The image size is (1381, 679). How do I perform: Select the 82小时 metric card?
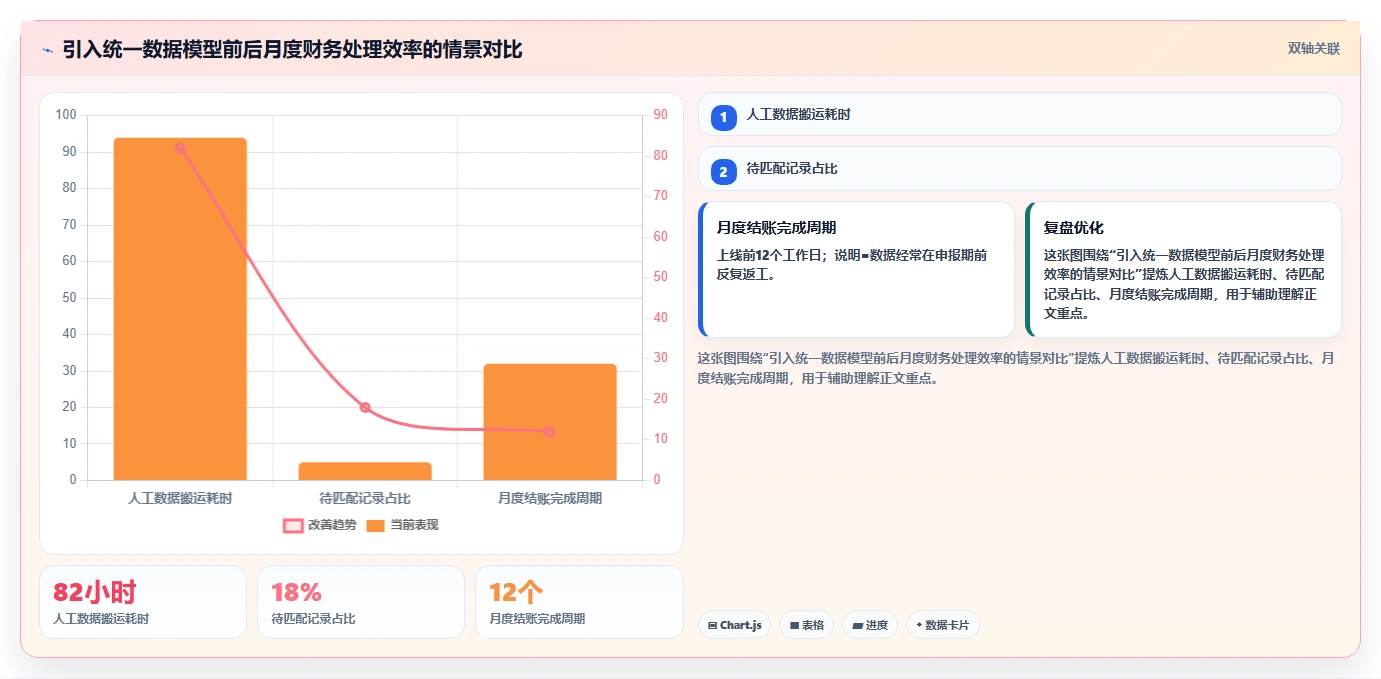(x=143, y=602)
